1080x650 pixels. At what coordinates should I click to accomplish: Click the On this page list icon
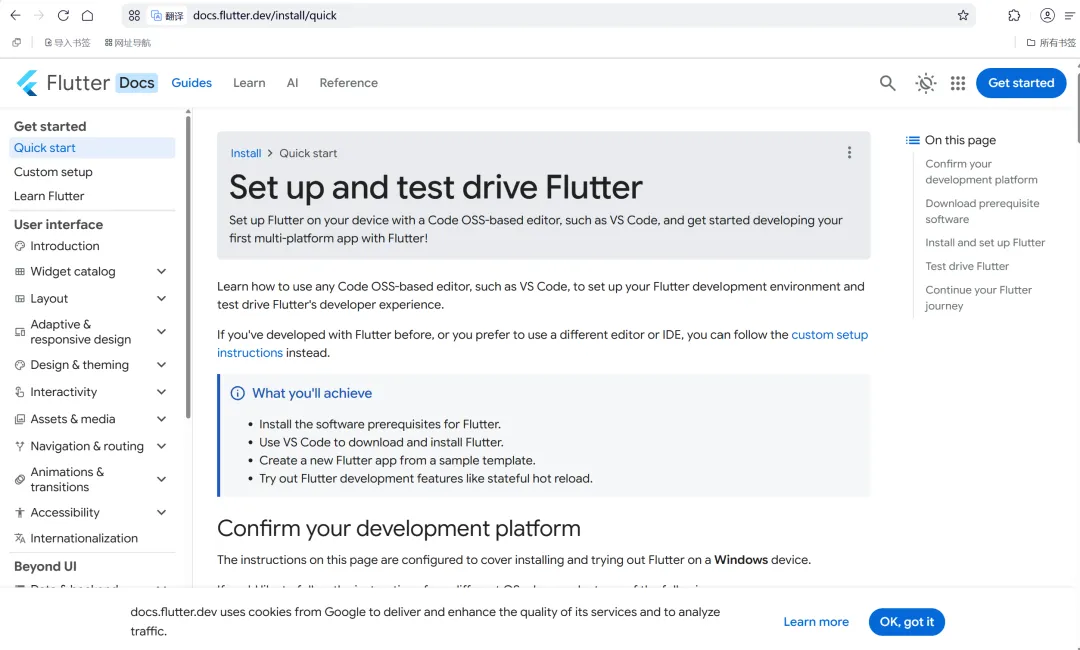[x=913, y=140]
